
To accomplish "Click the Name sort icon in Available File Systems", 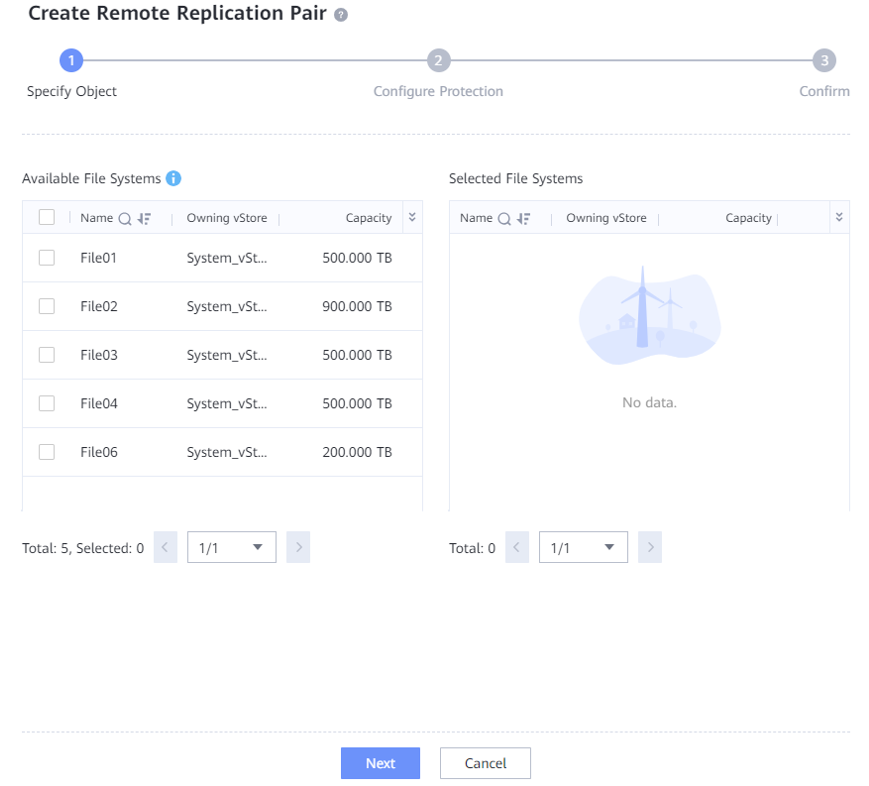I will coord(144,218).
